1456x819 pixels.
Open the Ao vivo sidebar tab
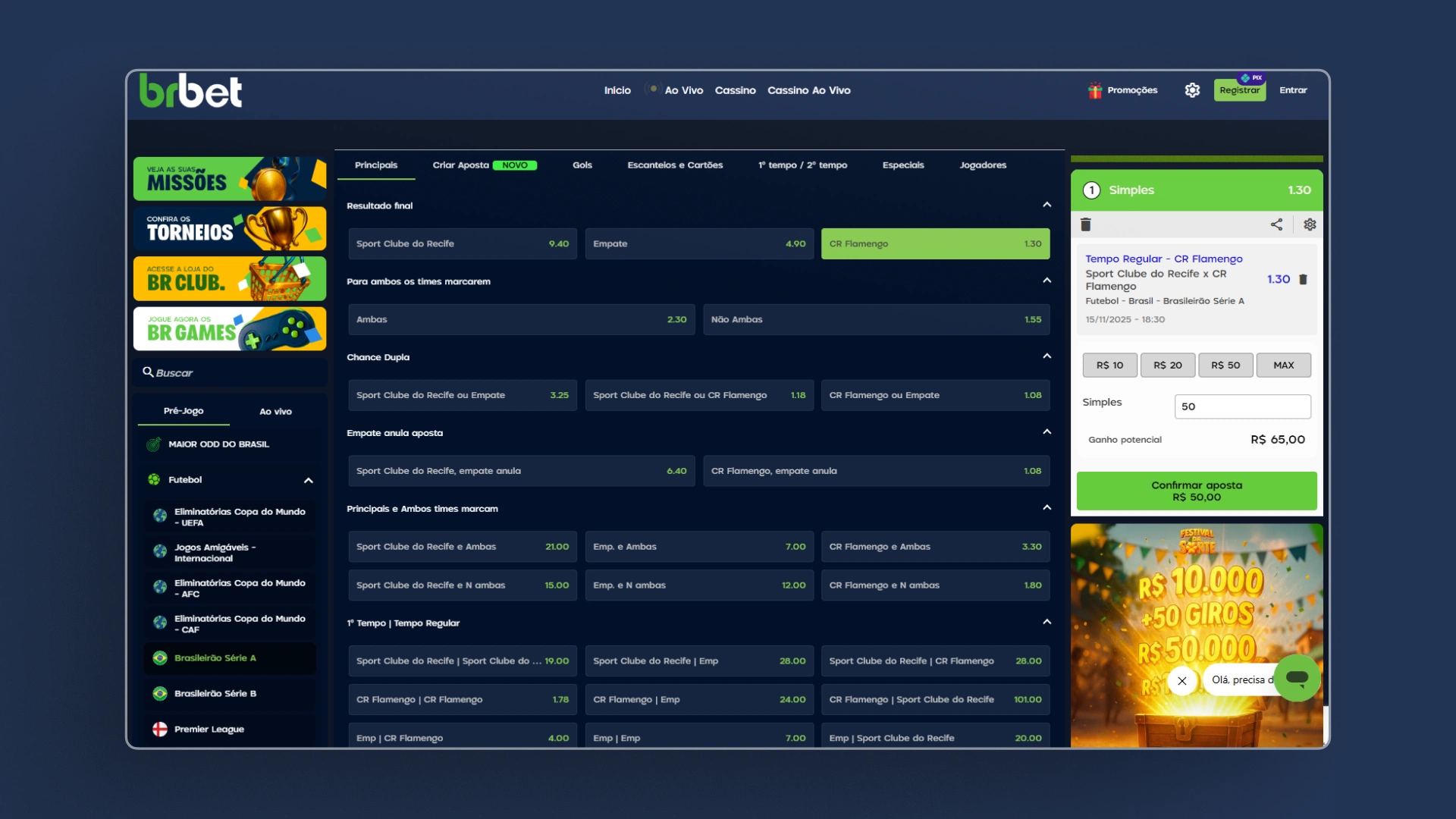tap(275, 411)
